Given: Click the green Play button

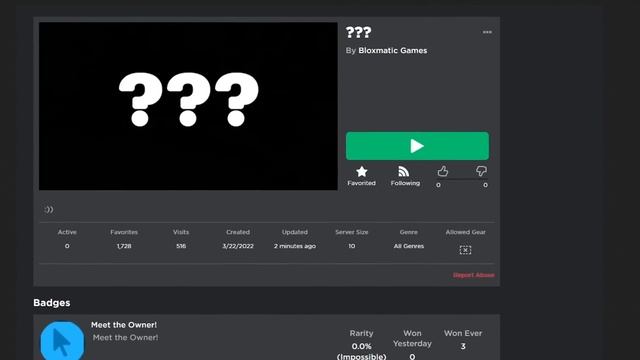Looking at the screenshot, I should tap(417, 146).
